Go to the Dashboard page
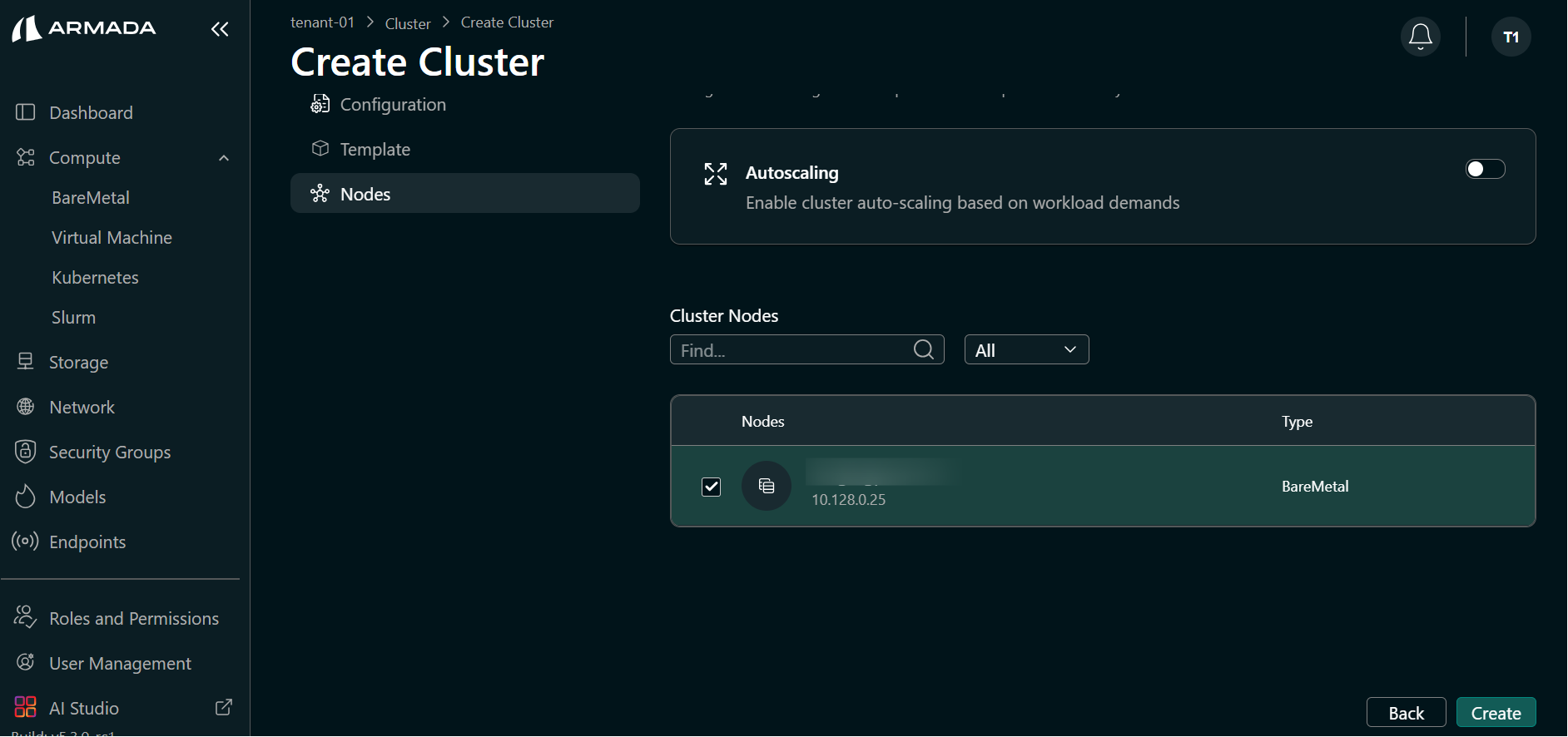1568x737 pixels. point(91,112)
